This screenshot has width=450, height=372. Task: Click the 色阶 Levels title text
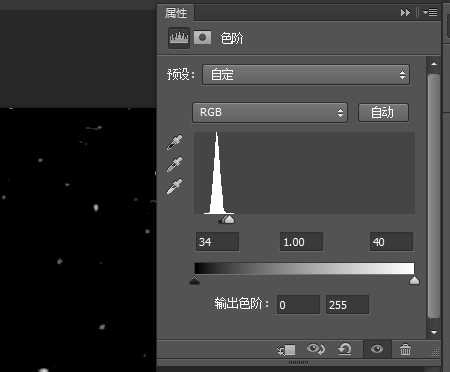pos(232,39)
